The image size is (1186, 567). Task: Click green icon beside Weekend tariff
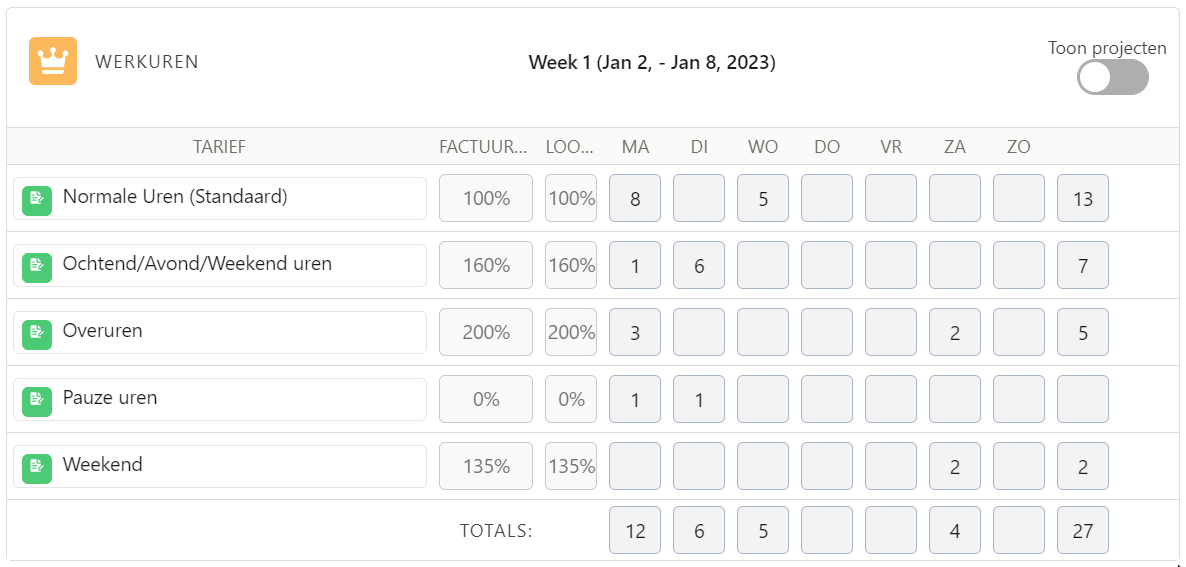point(37,466)
